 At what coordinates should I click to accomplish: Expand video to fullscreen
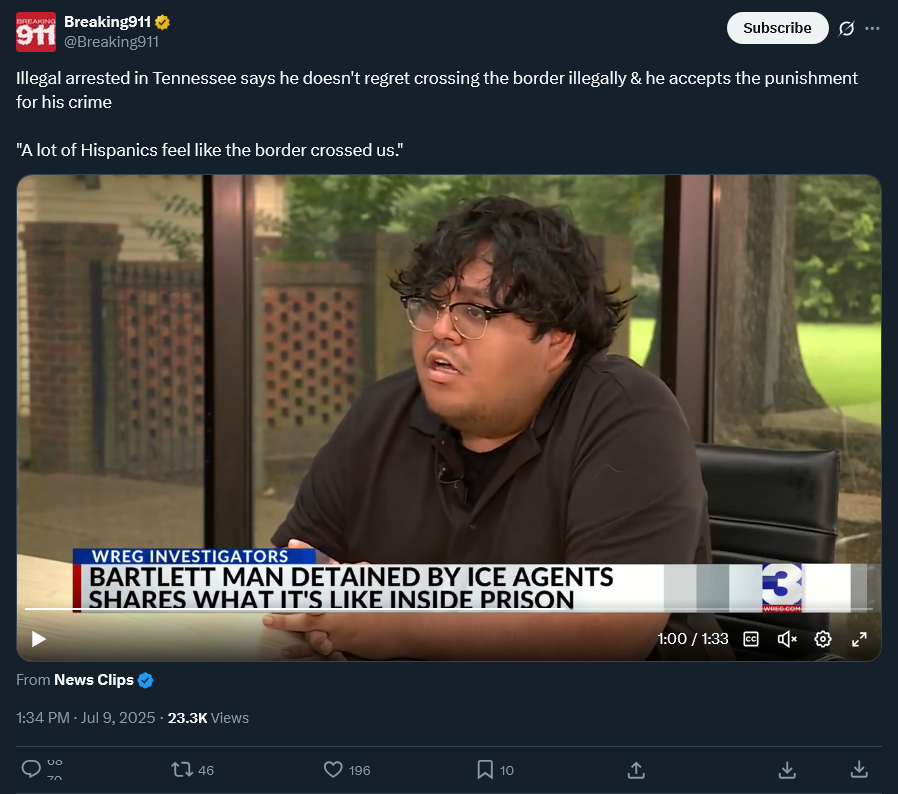pyautogui.click(x=859, y=639)
